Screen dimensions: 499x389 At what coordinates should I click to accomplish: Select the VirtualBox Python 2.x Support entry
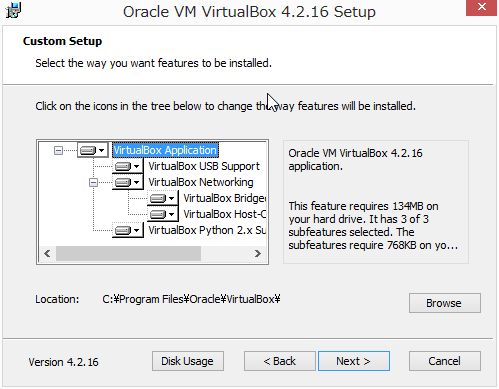click(207, 230)
